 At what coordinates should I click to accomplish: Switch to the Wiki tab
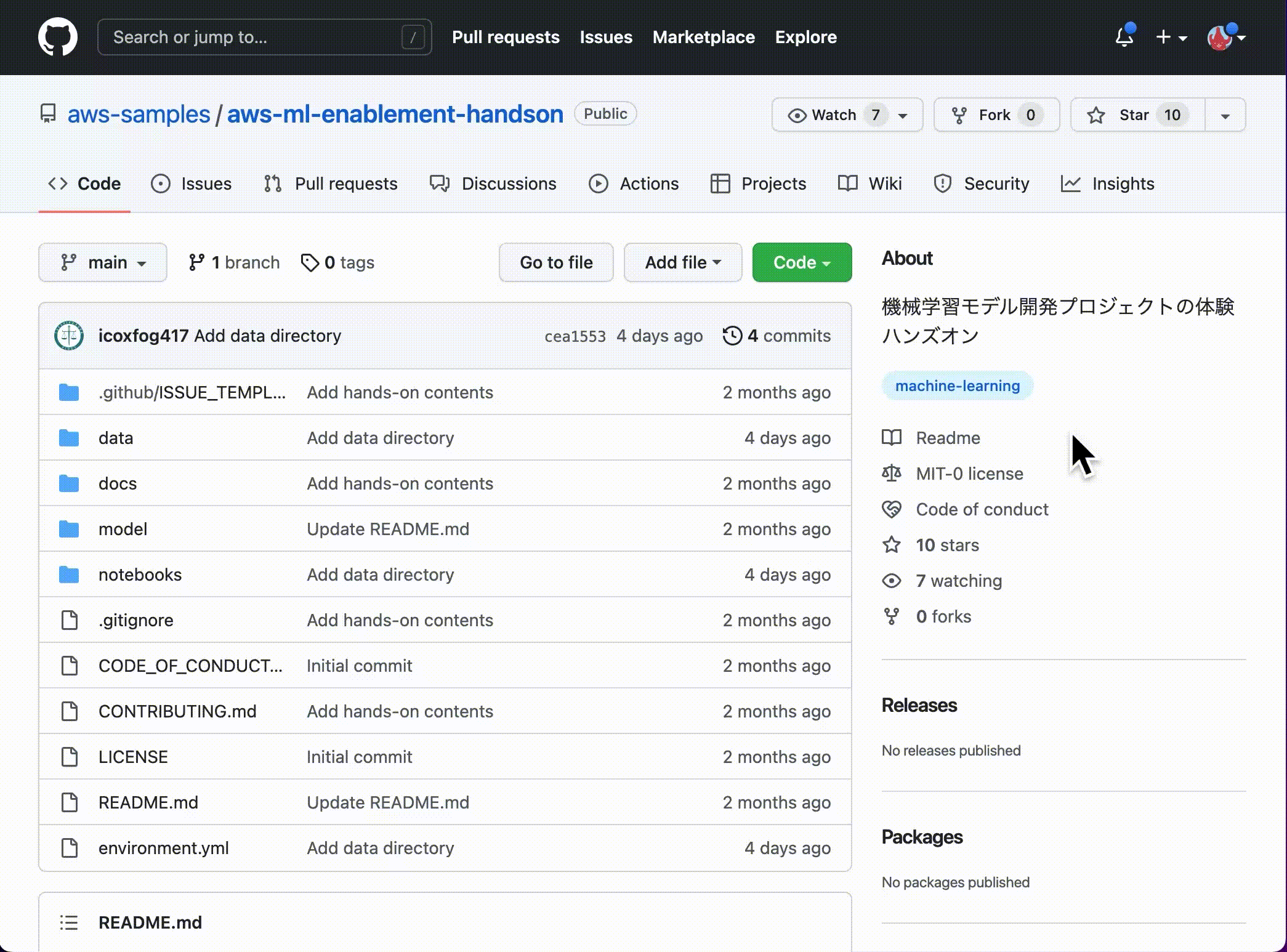coord(870,184)
